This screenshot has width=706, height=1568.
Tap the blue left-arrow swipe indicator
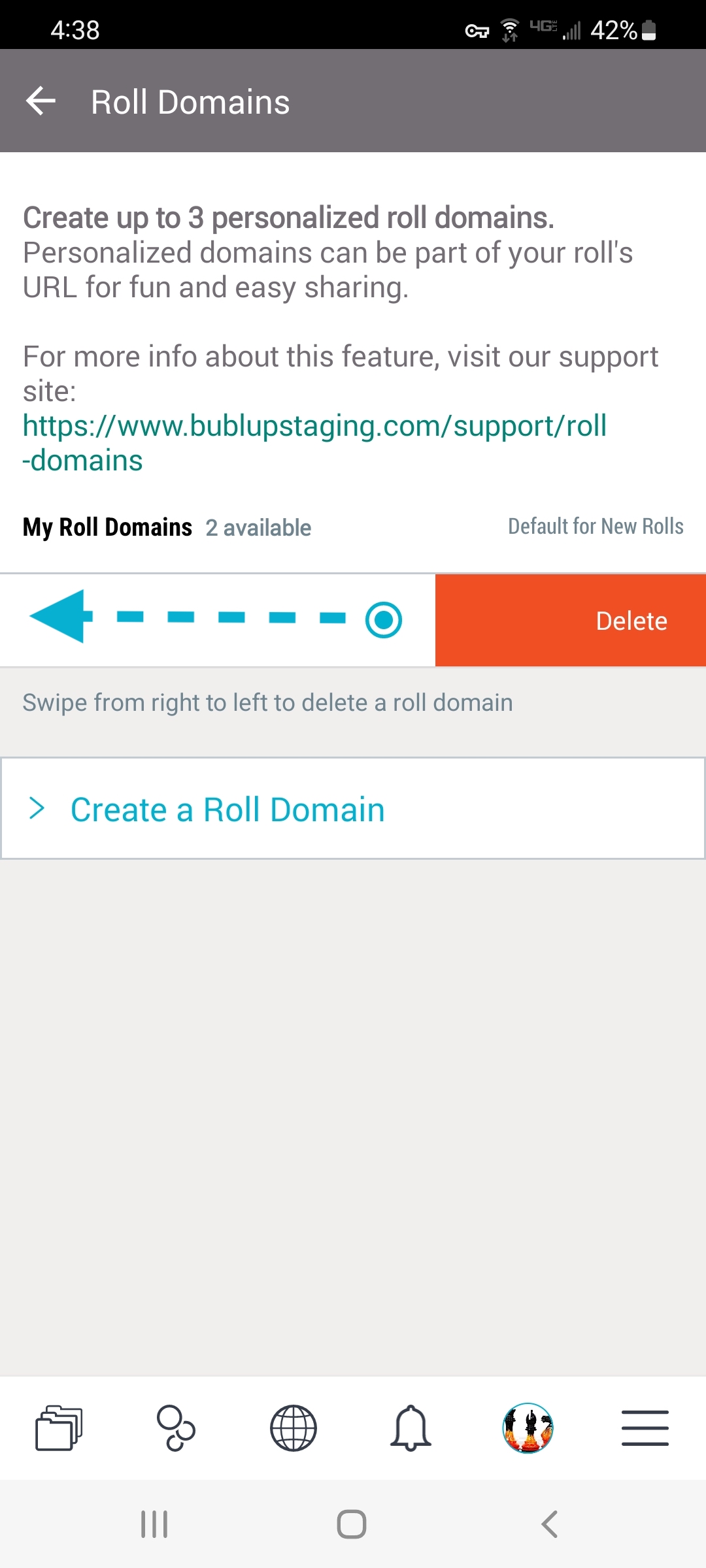(x=61, y=616)
